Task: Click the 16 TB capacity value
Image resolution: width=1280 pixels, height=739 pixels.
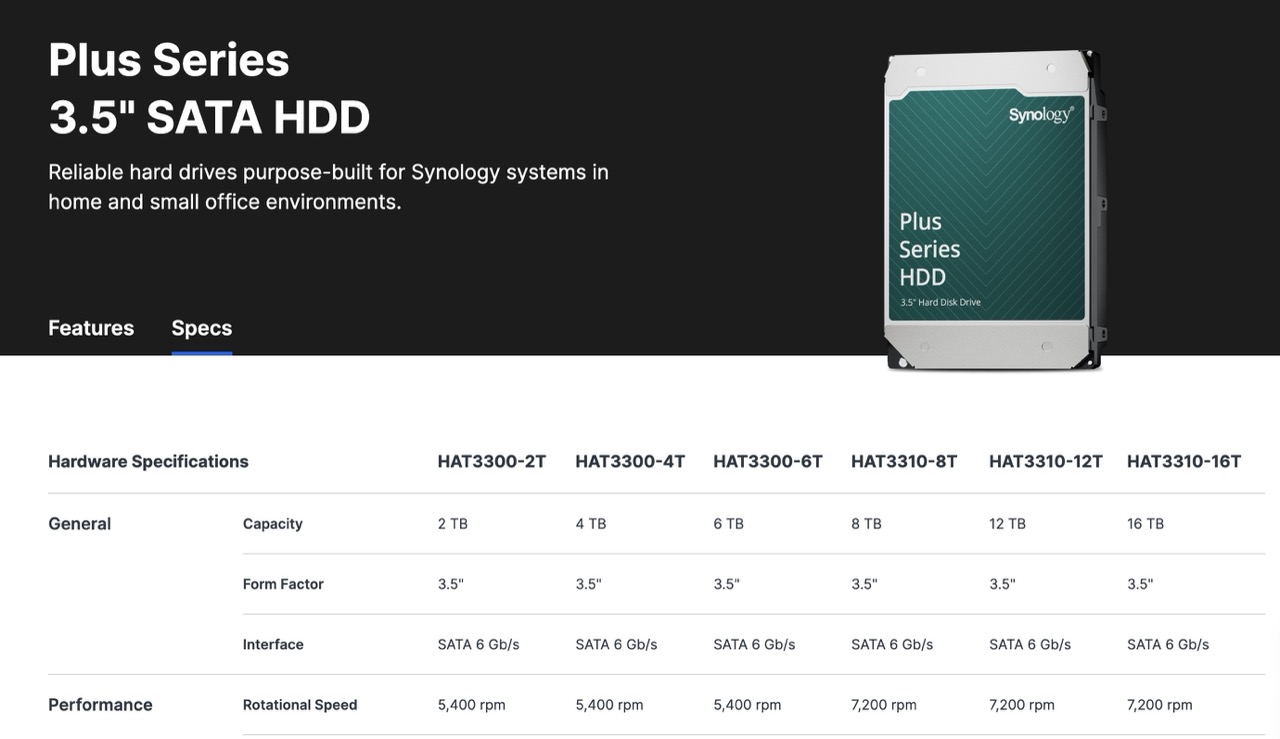Action: click(1145, 524)
